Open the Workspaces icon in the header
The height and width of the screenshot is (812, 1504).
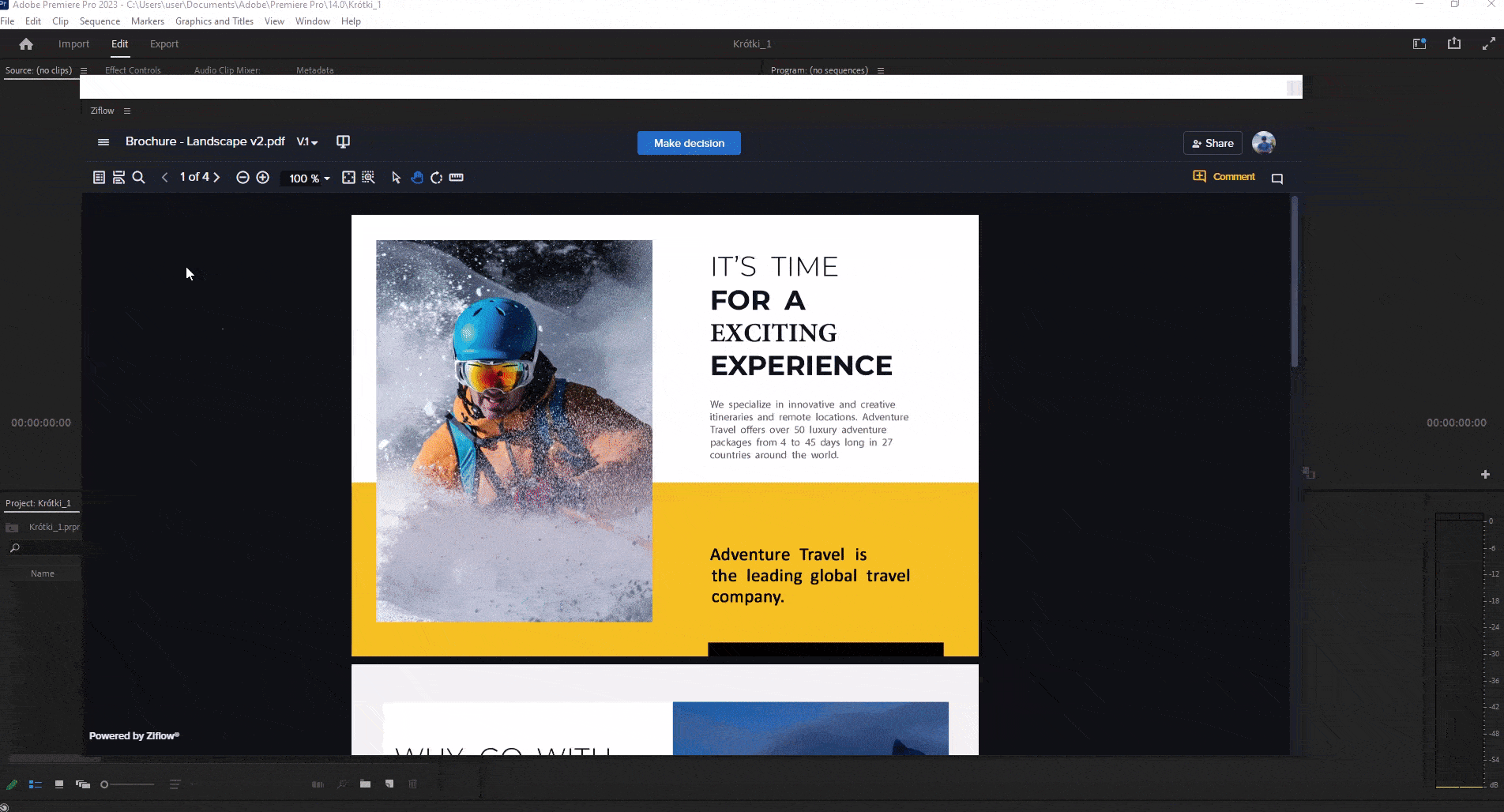1419,44
